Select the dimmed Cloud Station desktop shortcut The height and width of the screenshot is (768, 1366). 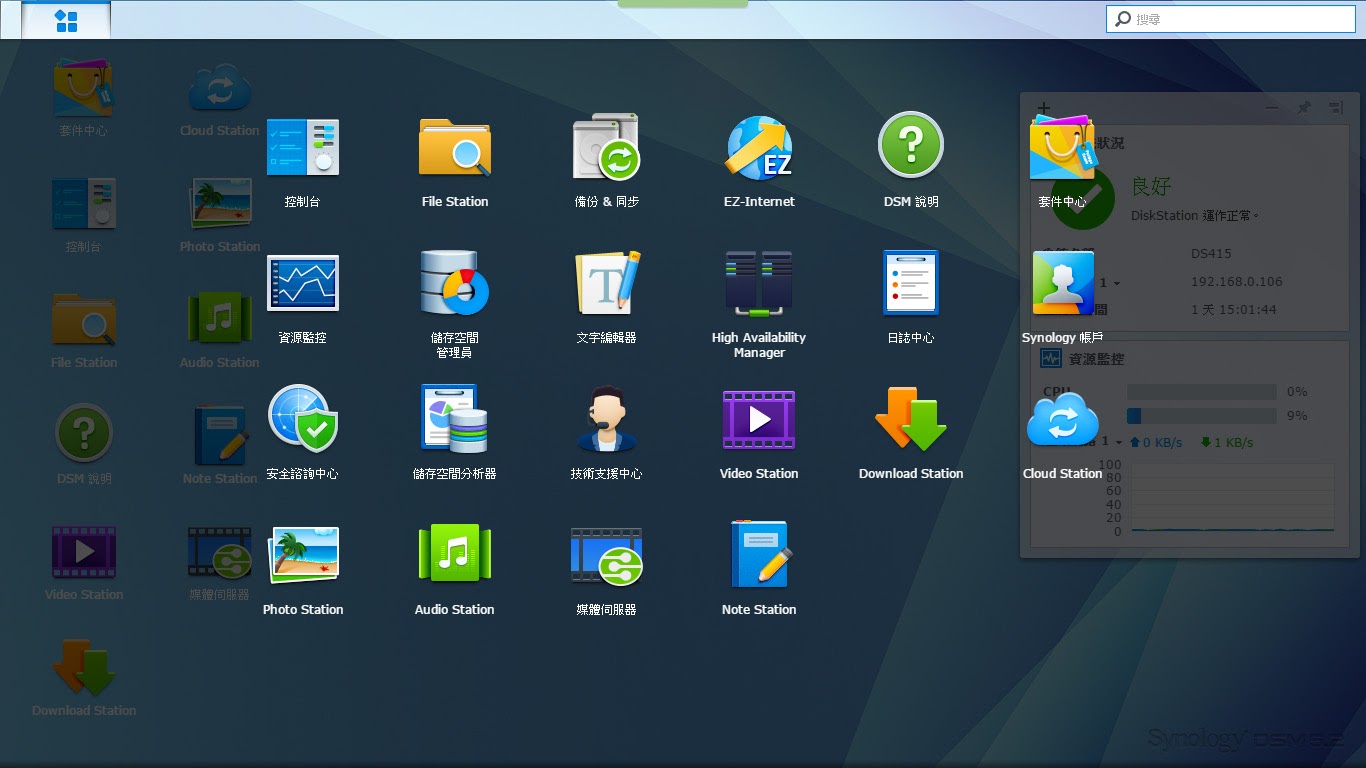(220, 98)
